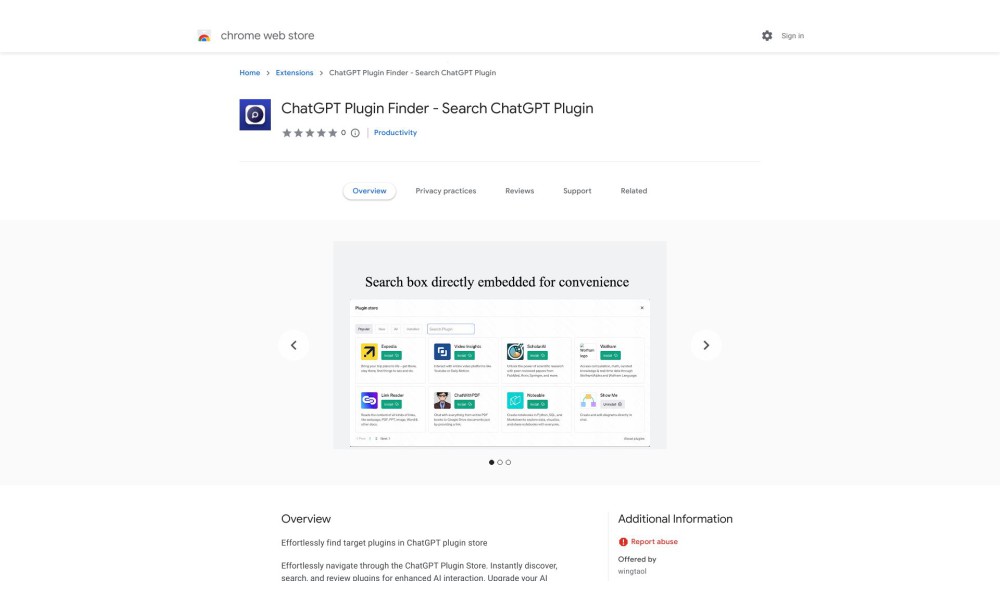Select the second carousel dot
The width and height of the screenshot is (1000, 600).
click(x=500, y=462)
